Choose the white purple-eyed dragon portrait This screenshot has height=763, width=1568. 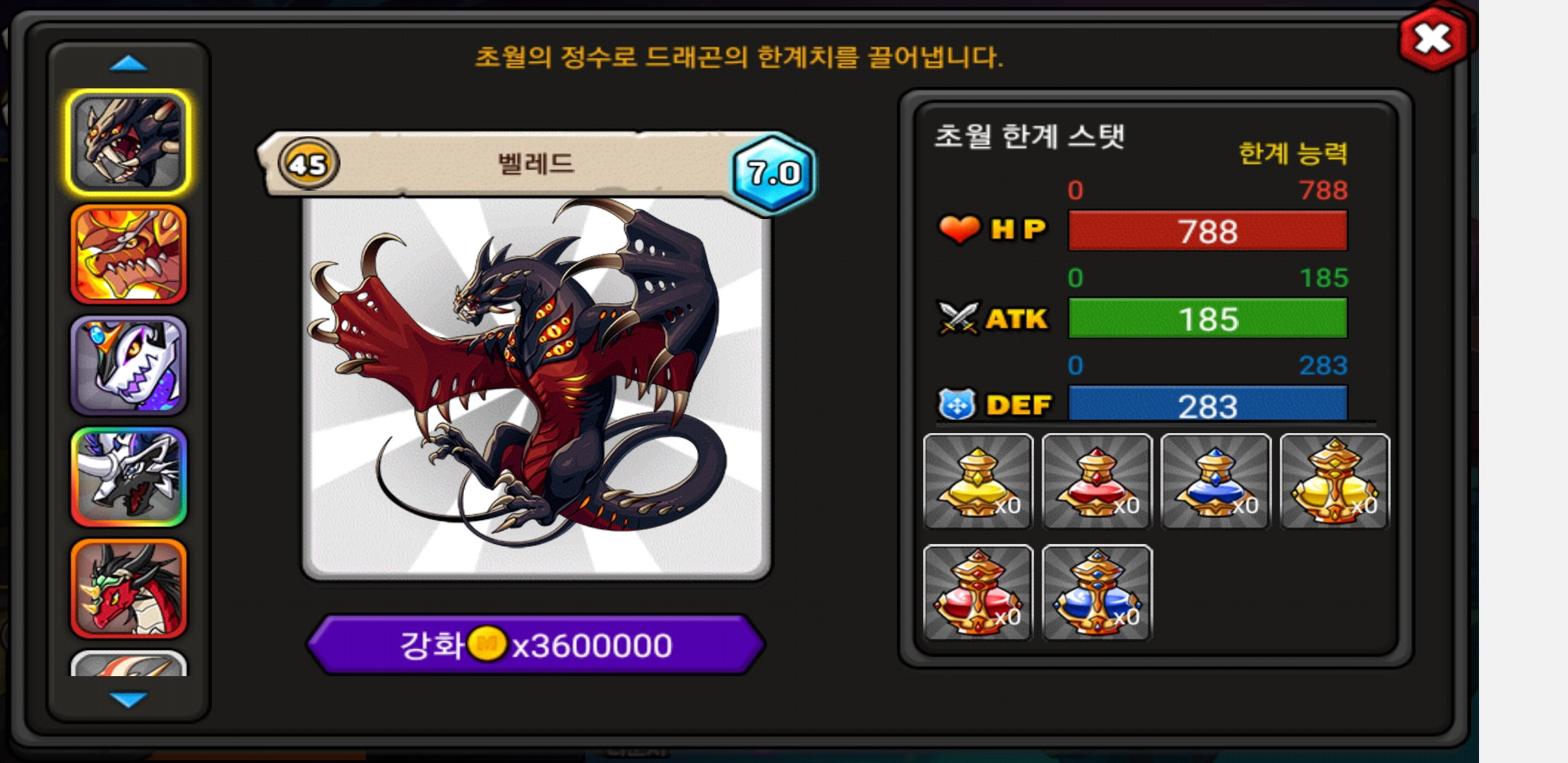coord(129,365)
